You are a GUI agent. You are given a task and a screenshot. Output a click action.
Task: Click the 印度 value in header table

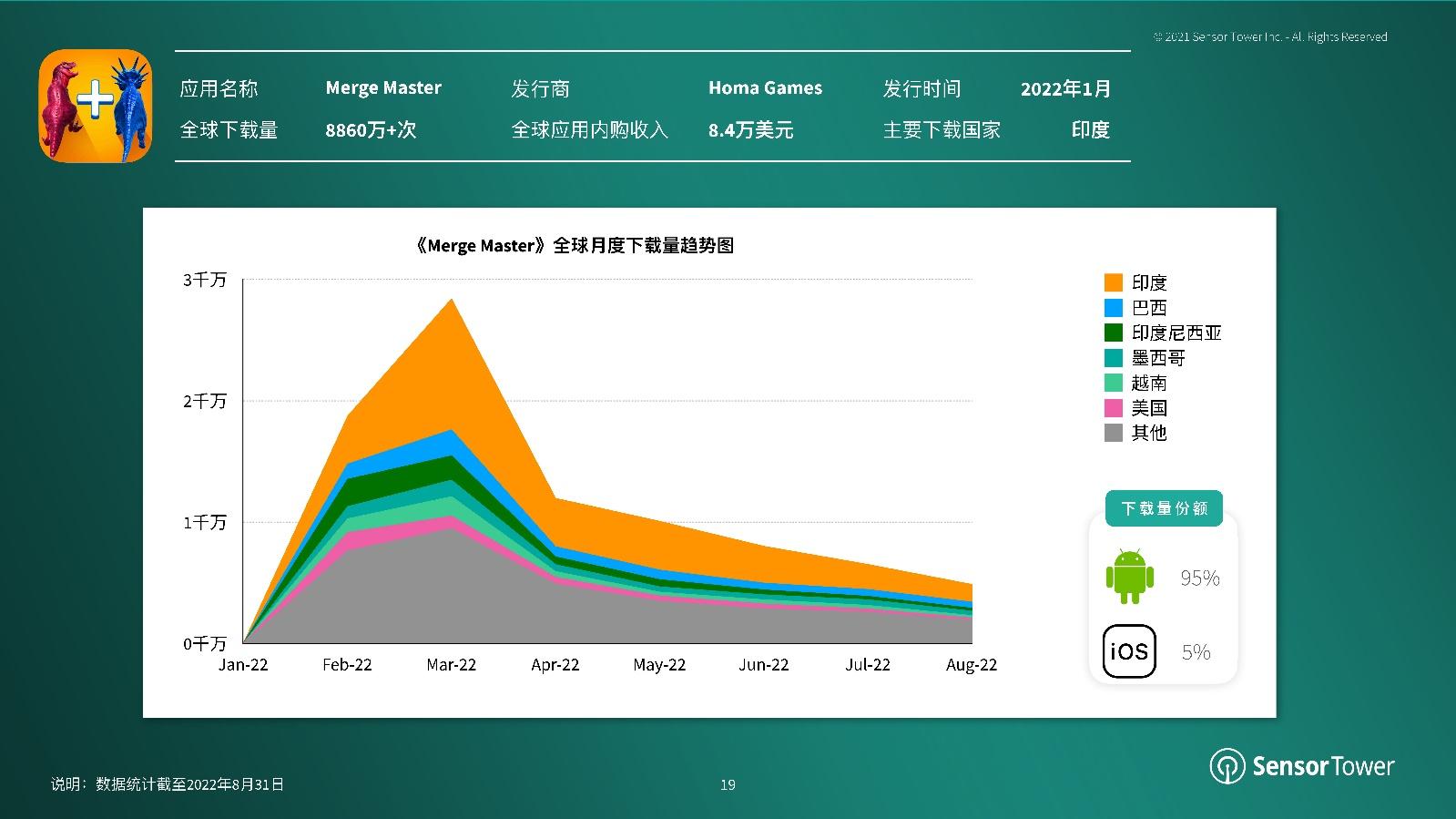1091,130
